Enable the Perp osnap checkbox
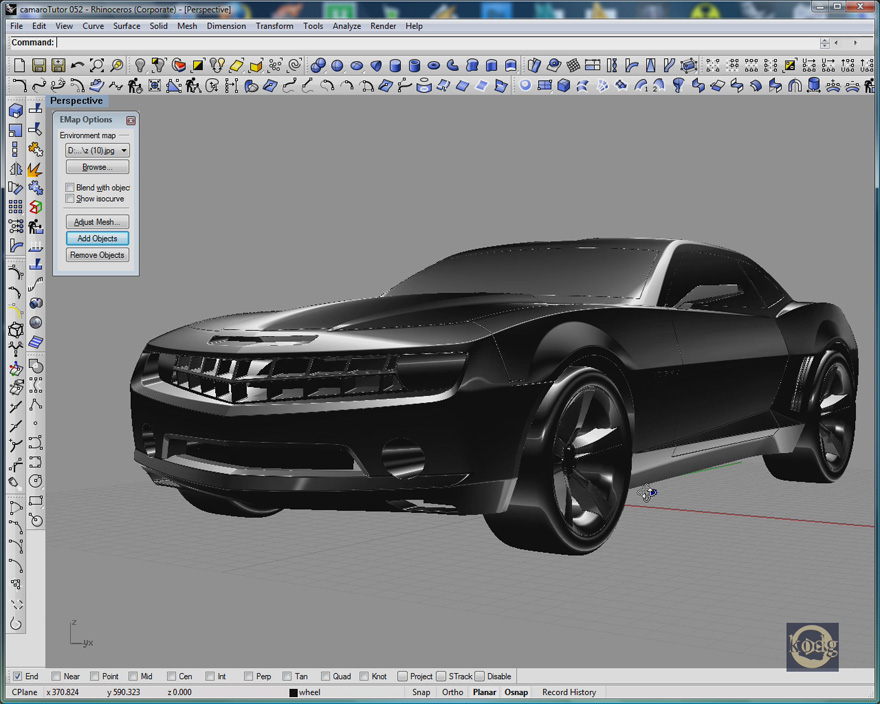880x704 pixels. pos(248,676)
